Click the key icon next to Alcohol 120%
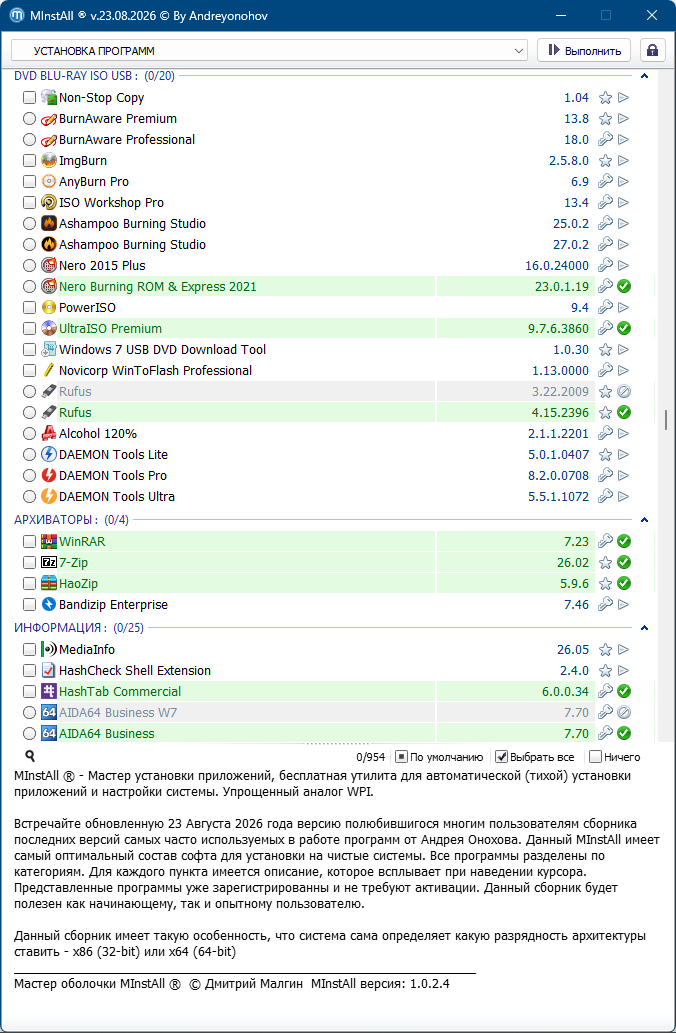 pyautogui.click(x=605, y=433)
